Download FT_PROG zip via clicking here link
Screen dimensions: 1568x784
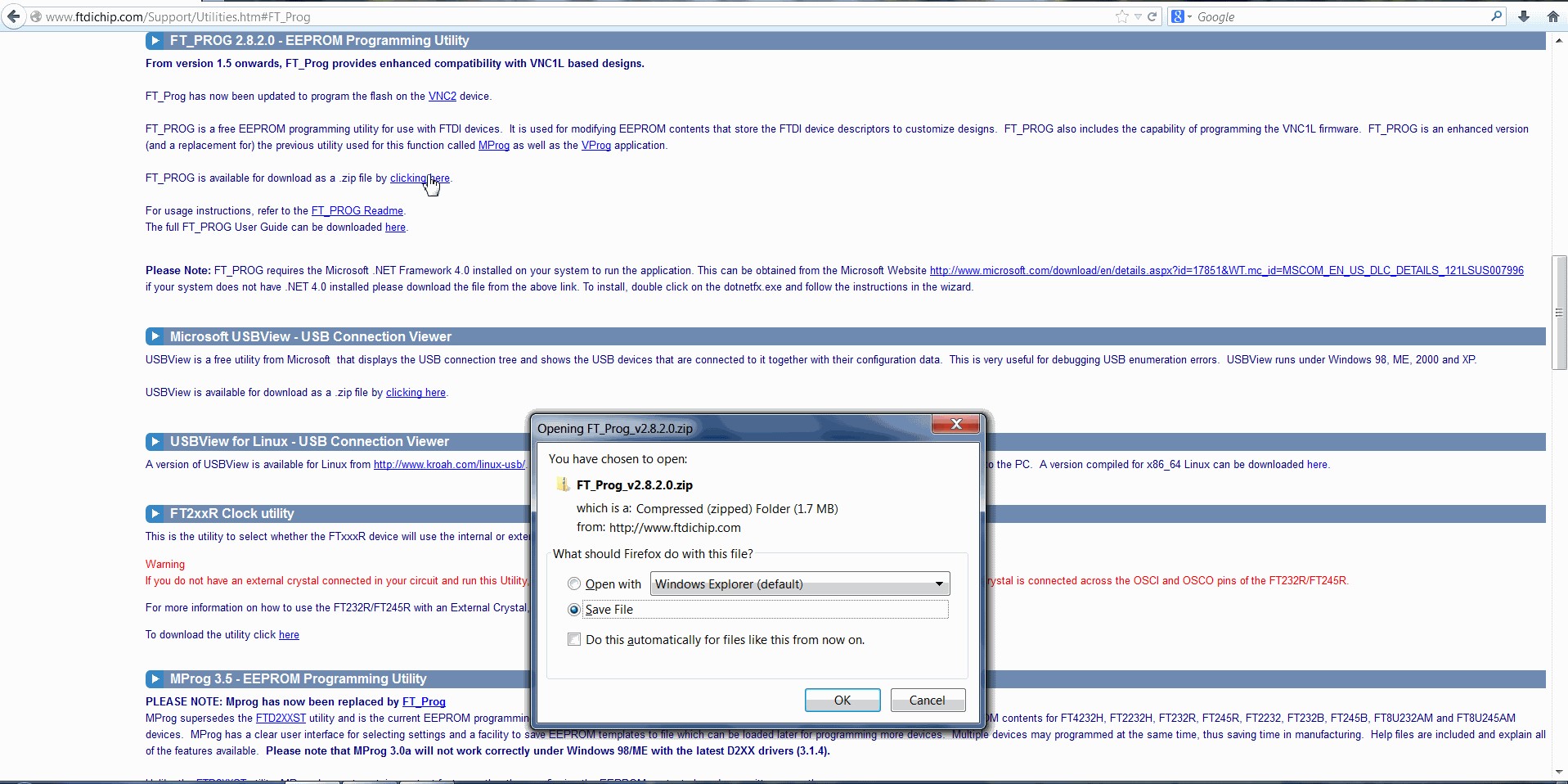(x=420, y=178)
